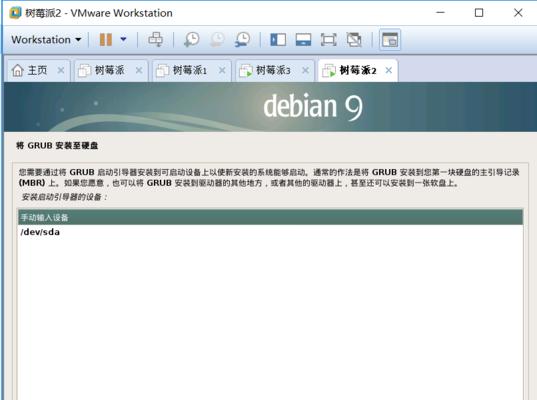
Task: Send Ctrl+Alt+Del to the VM
Action: click(x=155, y=39)
